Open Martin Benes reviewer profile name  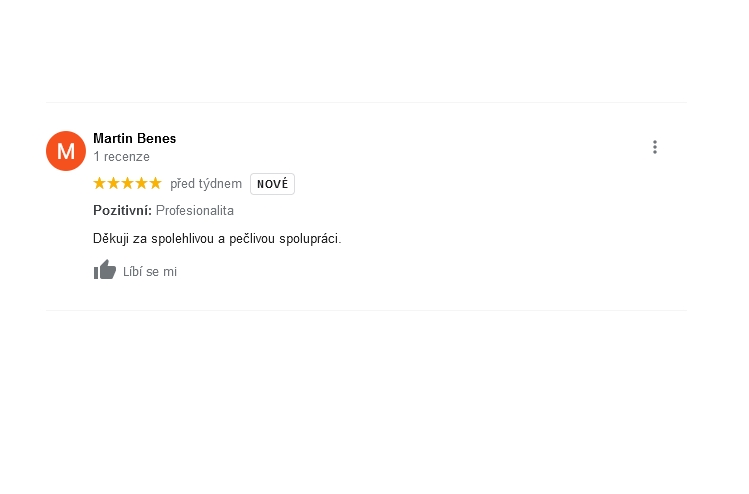[135, 139]
